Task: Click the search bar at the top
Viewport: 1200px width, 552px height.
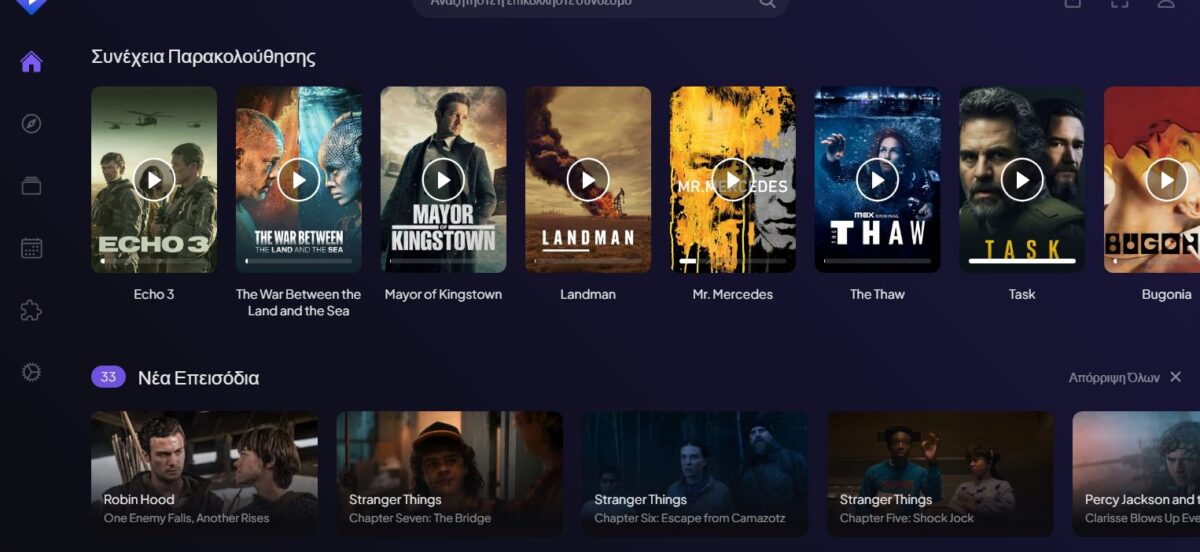Action: click(x=600, y=4)
